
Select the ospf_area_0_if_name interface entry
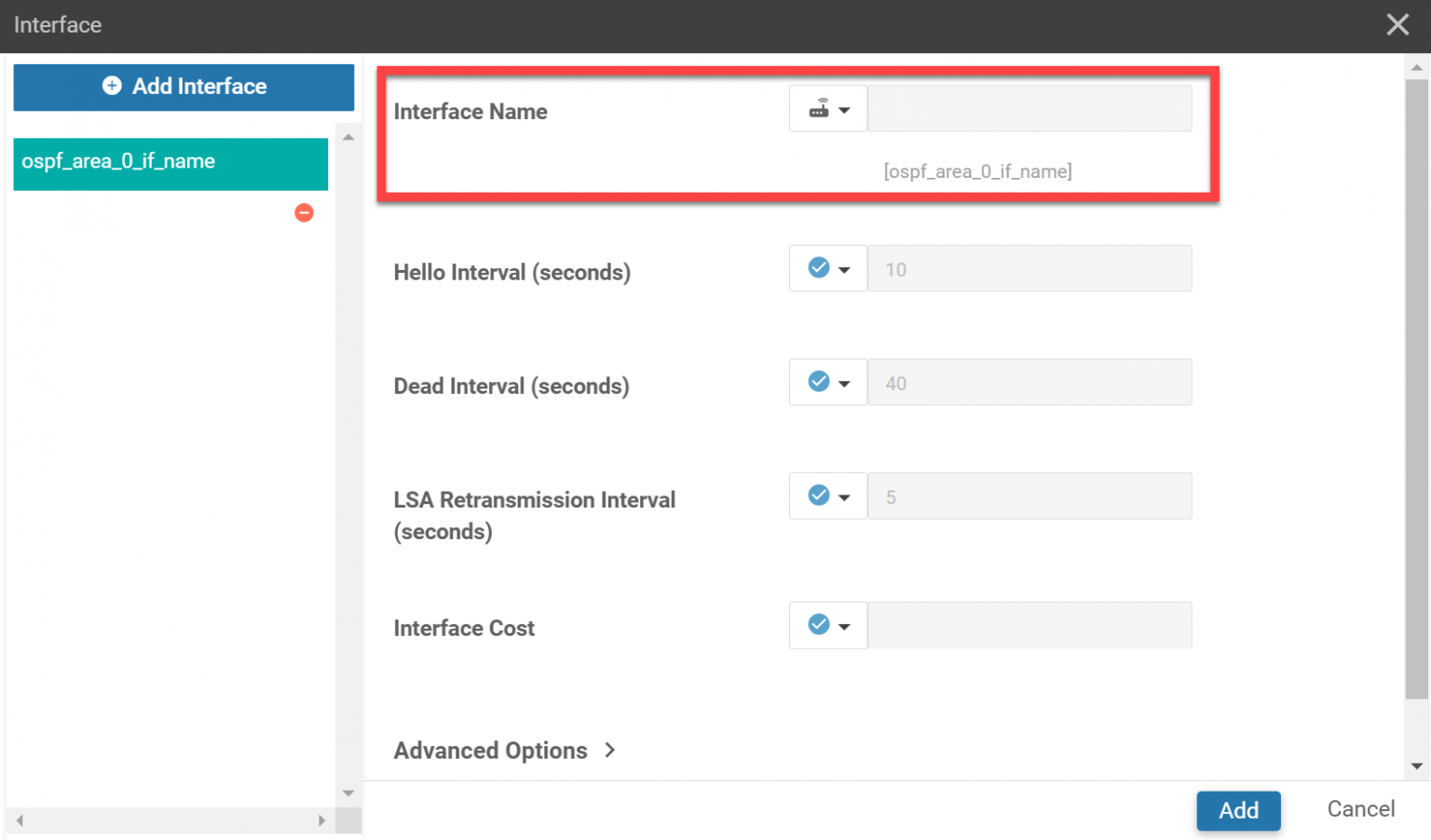click(170, 161)
